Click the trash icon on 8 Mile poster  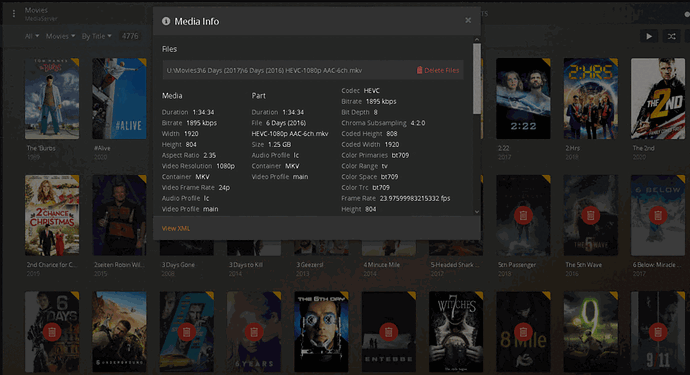(523, 332)
